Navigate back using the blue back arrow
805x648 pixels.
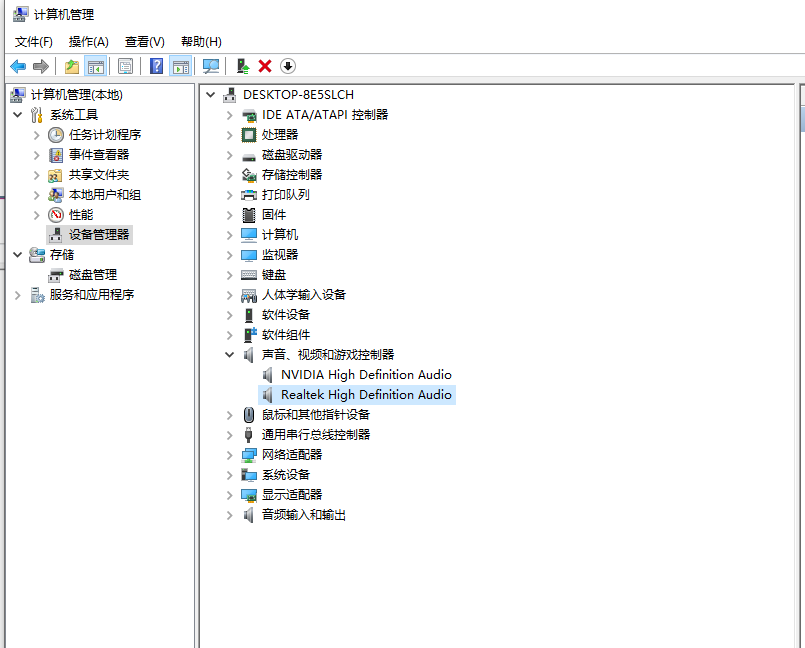click(18, 66)
